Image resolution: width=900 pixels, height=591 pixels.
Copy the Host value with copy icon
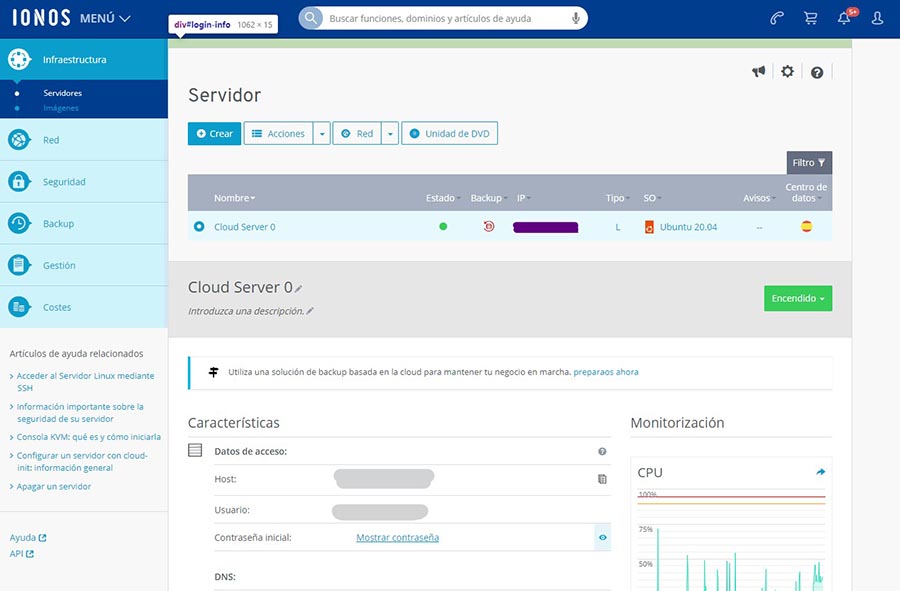click(602, 479)
